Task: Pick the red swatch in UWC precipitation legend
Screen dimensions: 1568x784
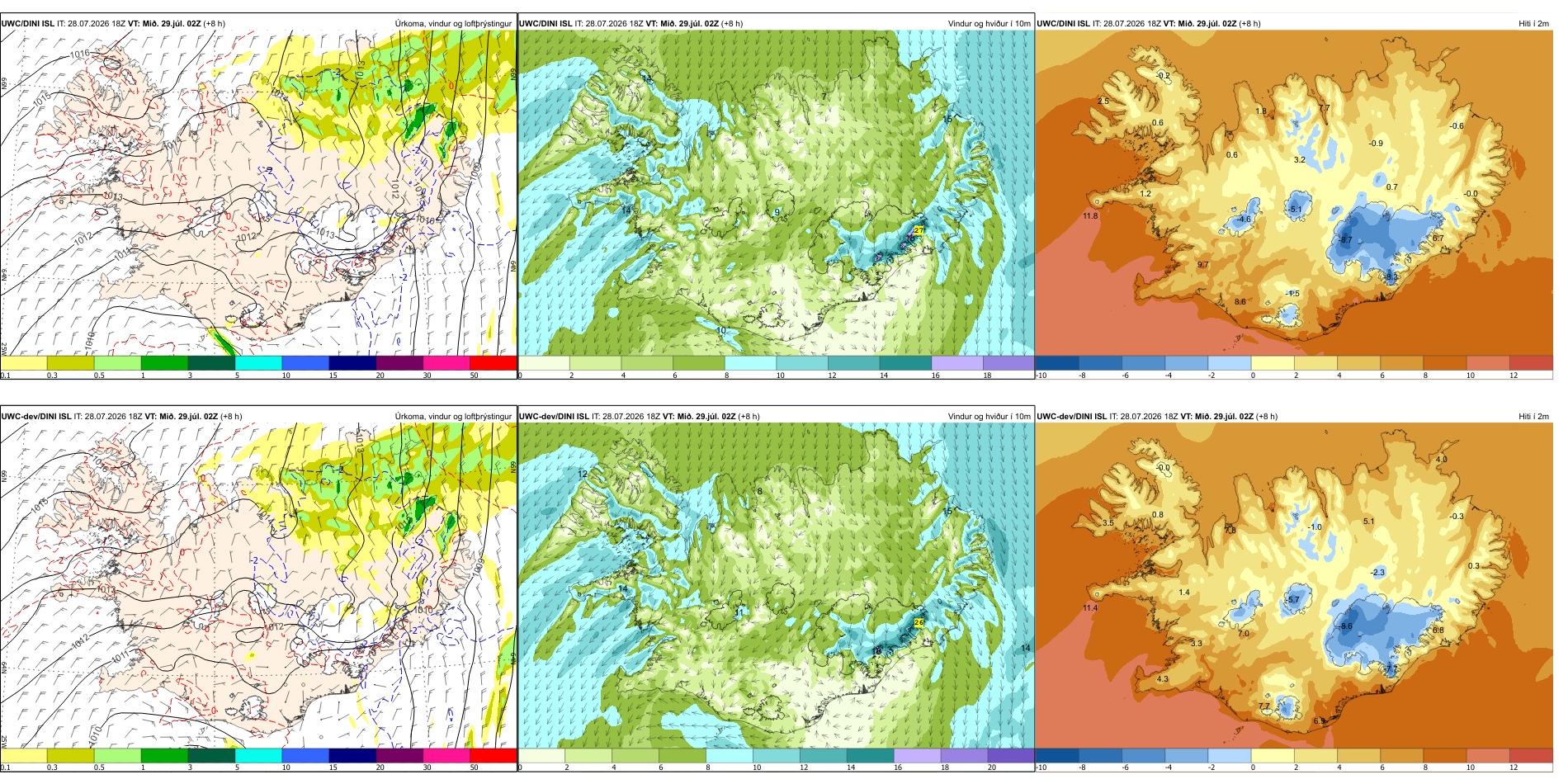Action: (493, 362)
